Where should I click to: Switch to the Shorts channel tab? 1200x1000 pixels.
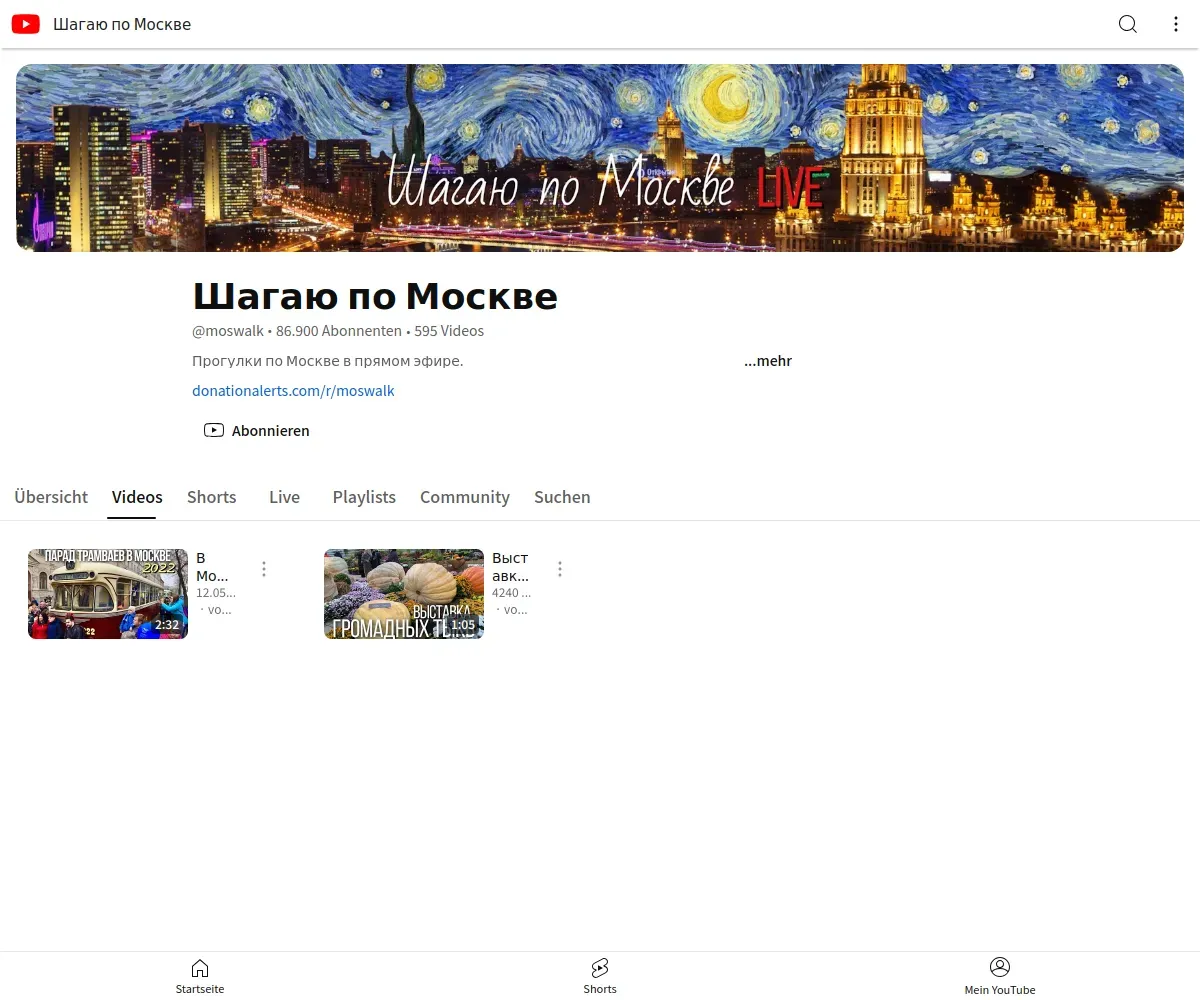(x=212, y=497)
